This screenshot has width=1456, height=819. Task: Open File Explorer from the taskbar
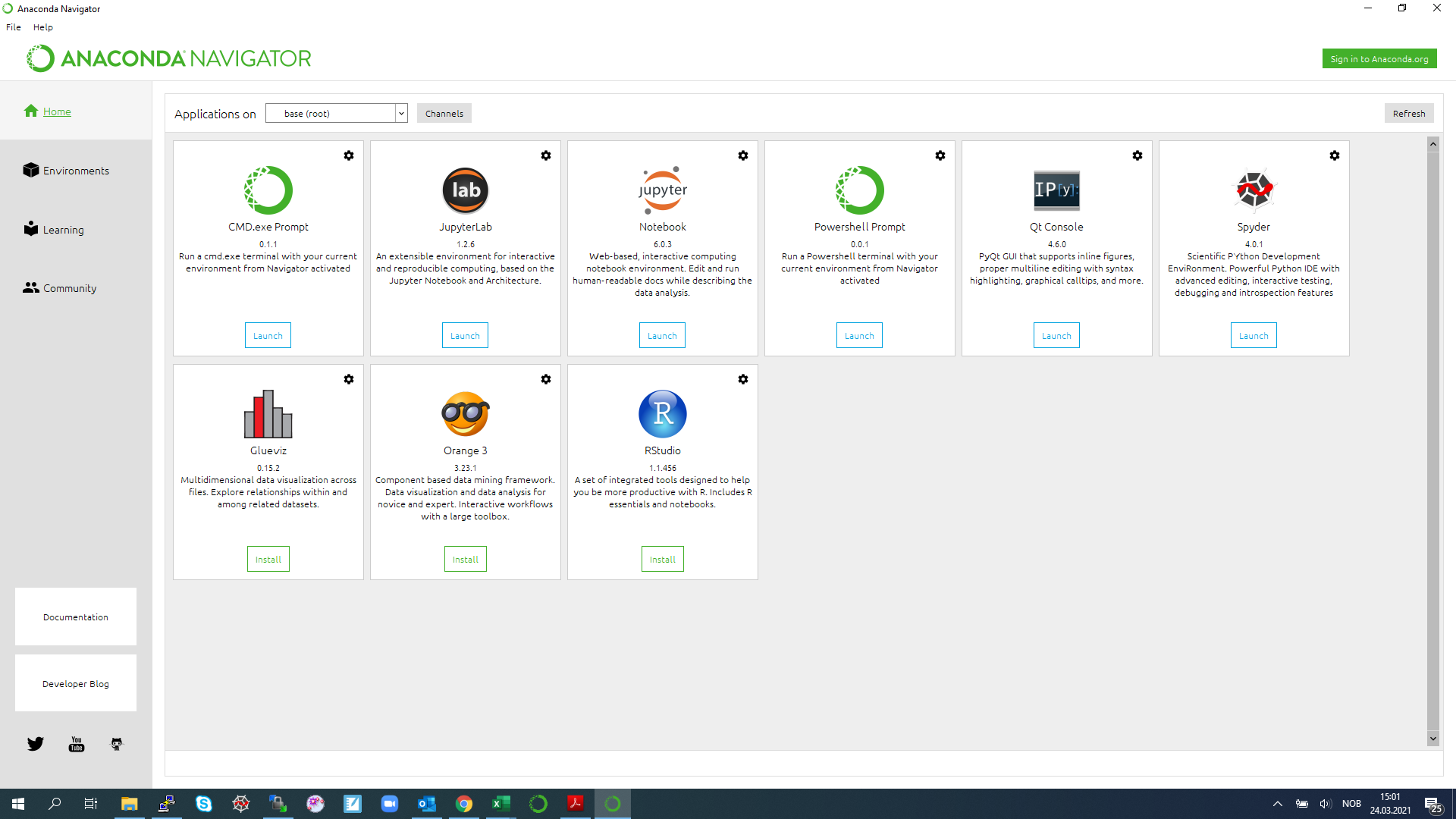pyautogui.click(x=129, y=804)
